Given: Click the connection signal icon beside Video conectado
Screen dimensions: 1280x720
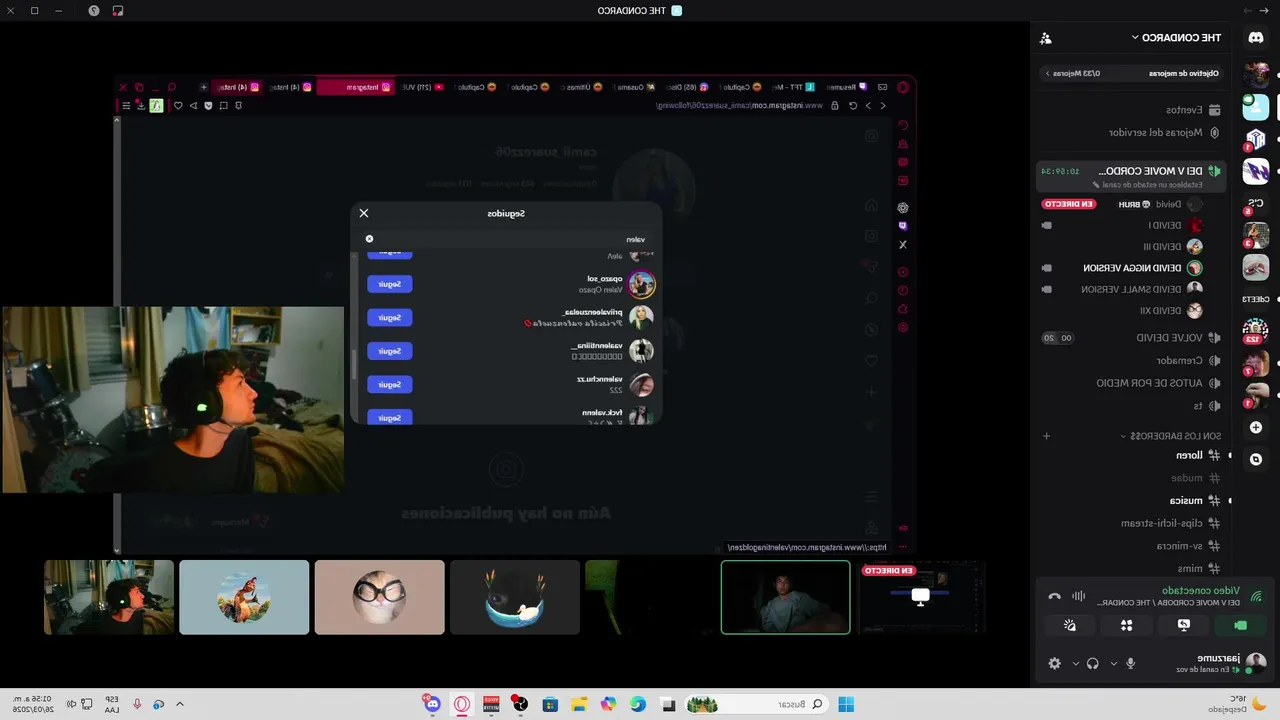Looking at the screenshot, I should pos(1256,596).
